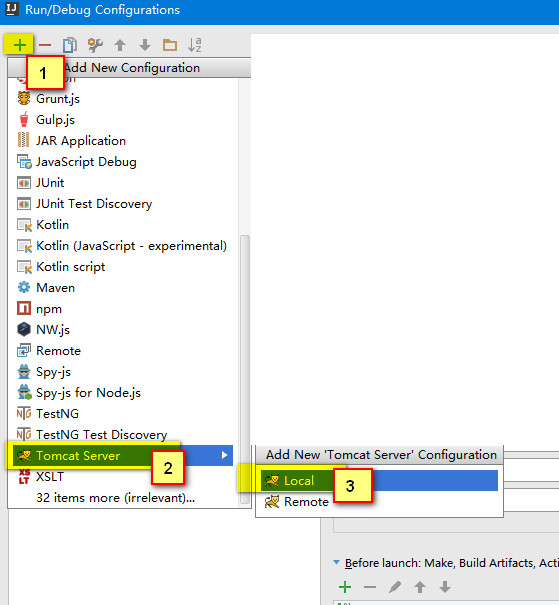Click the Move Down arrow in the top toolbar
Screen dimensions: 559x605
click(x=145, y=45)
